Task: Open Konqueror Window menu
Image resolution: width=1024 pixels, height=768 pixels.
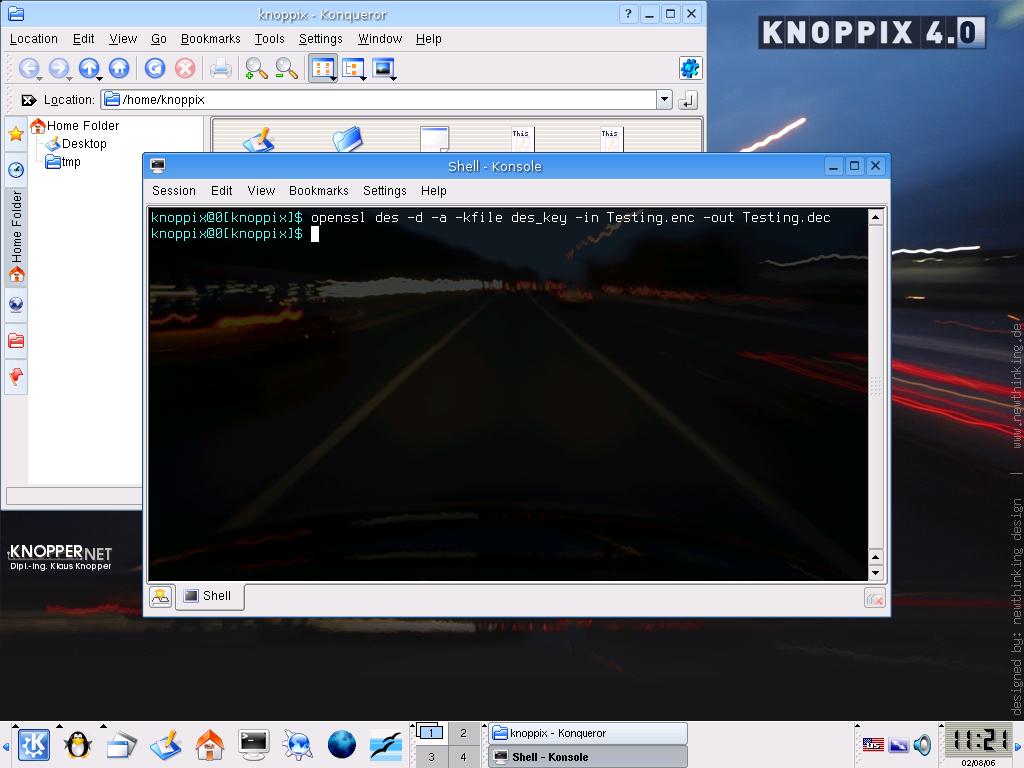Action: tap(379, 39)
